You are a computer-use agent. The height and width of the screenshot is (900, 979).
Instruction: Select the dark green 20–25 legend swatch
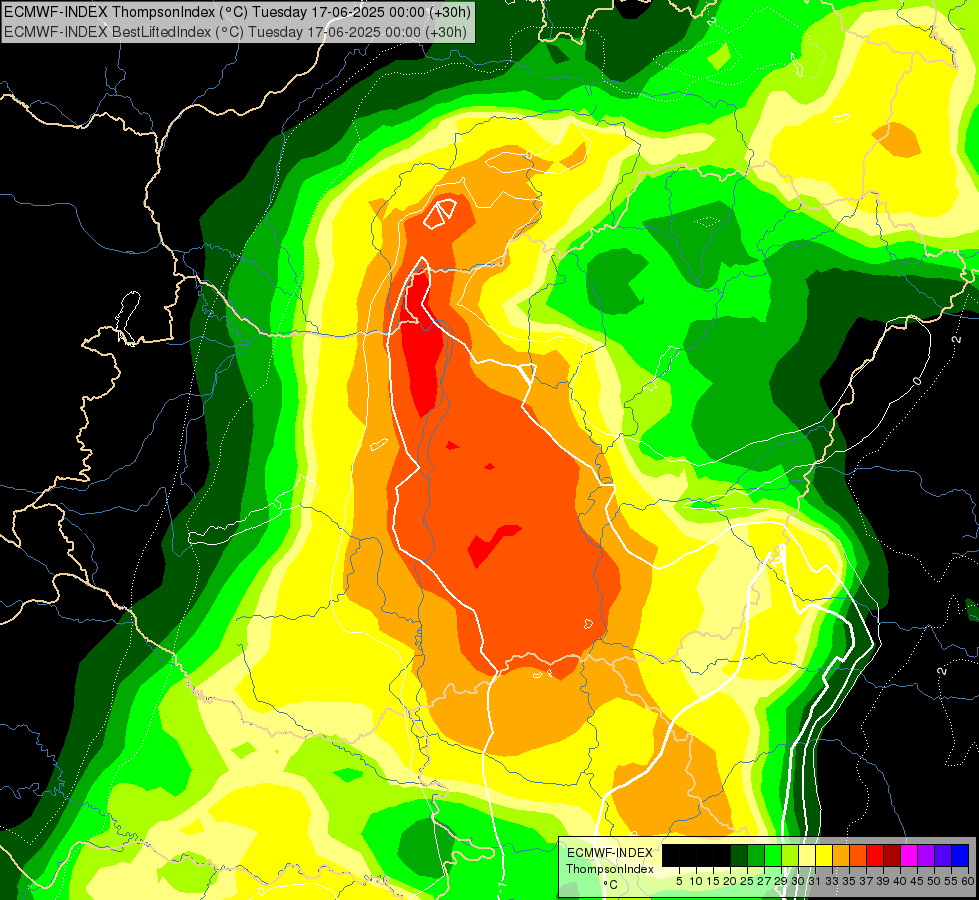[739, 855]
